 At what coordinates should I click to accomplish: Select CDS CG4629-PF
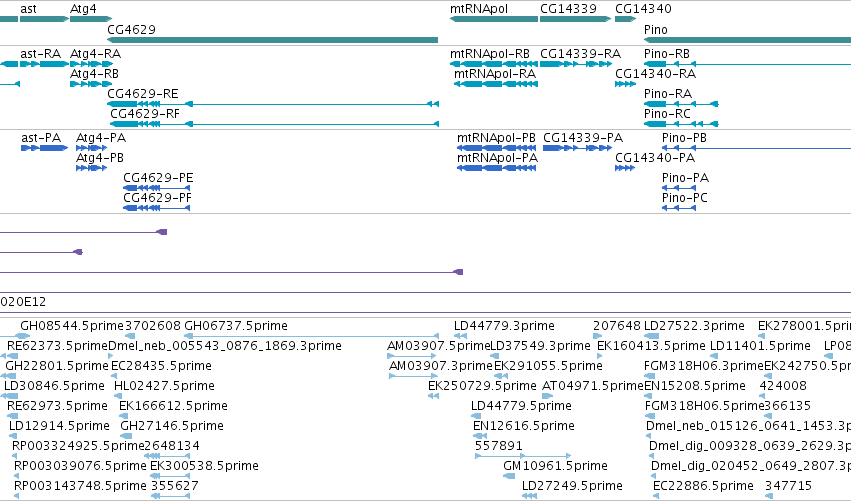pos(157,208)
